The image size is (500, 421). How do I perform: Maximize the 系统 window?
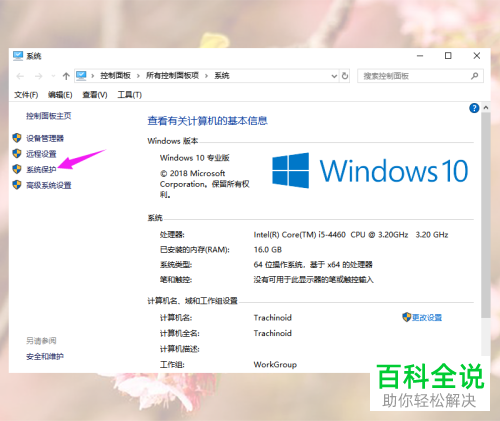click(448, 56)
